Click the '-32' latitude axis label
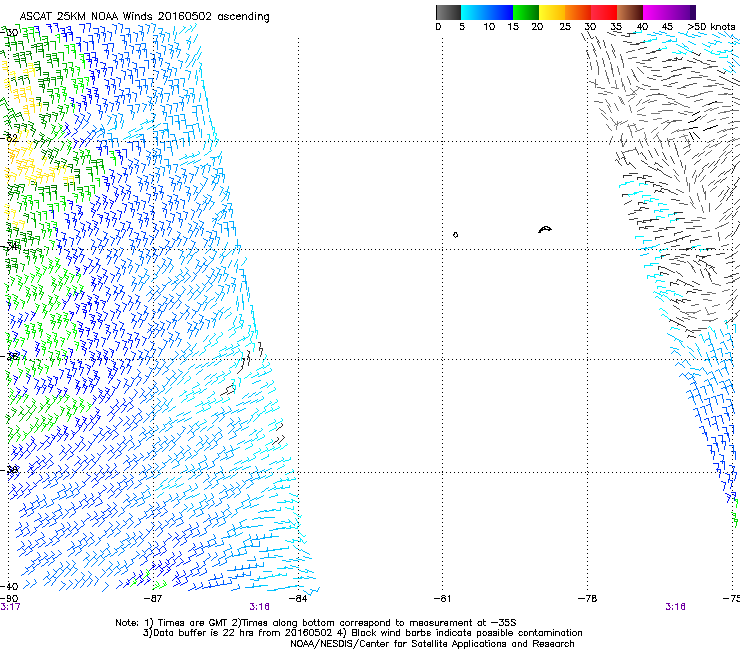The image size is (740, 650). click(9, 138)
